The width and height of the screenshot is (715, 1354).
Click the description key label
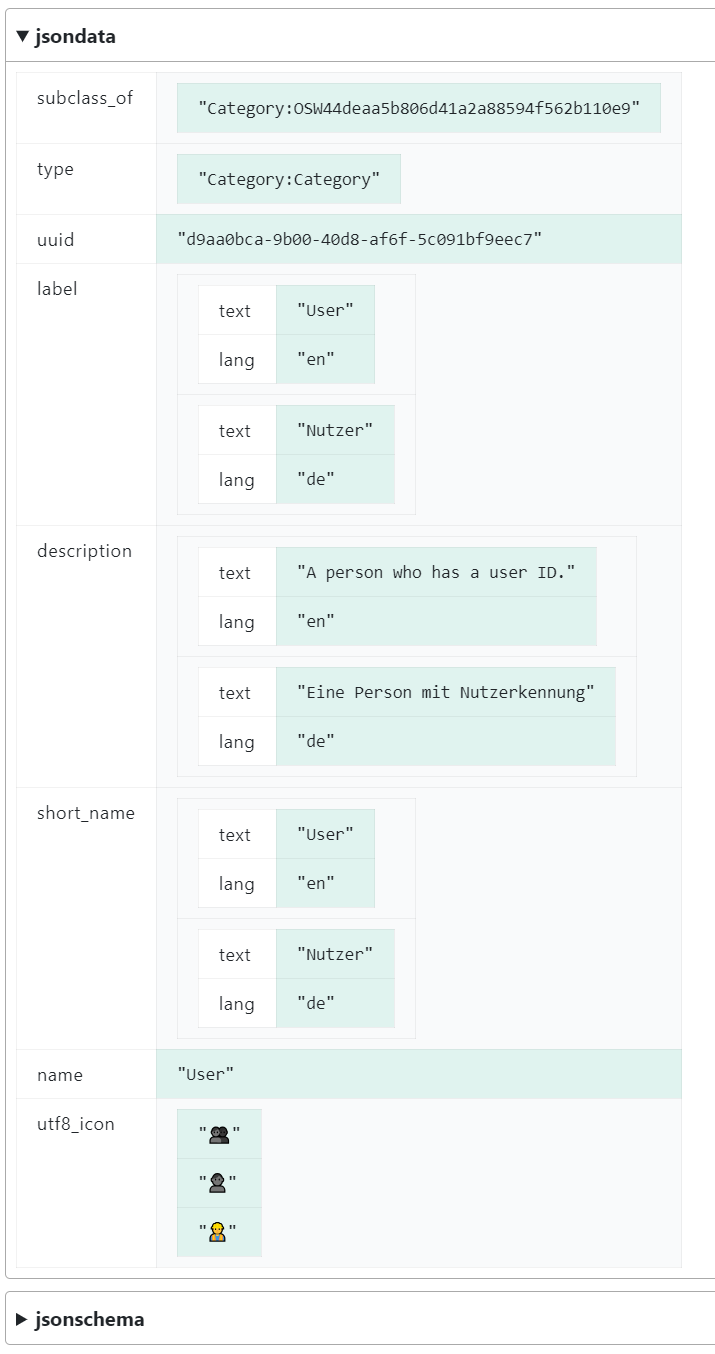click(84, 551)
